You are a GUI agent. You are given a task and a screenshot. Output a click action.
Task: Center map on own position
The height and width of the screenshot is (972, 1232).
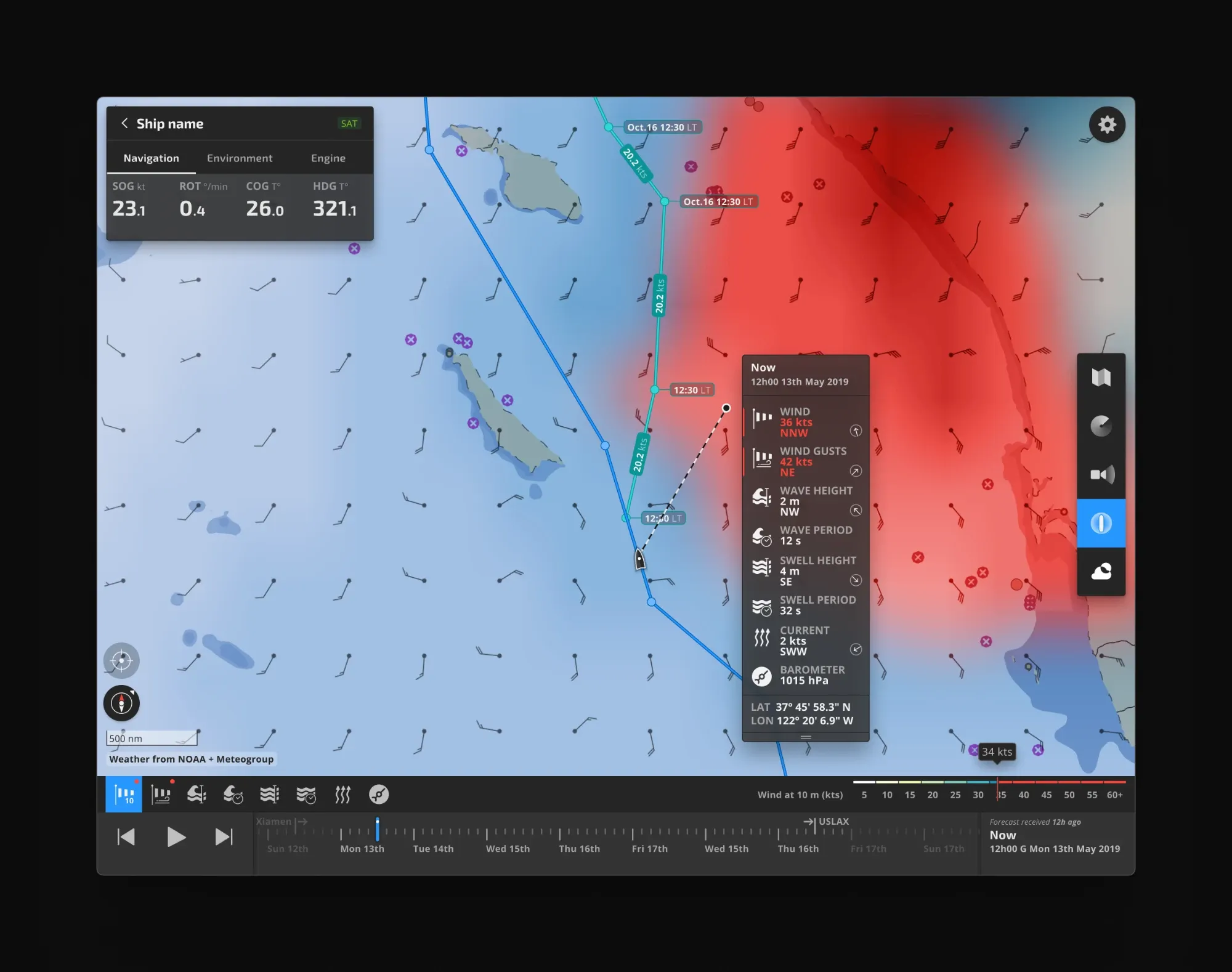click(x=121, y=660)
